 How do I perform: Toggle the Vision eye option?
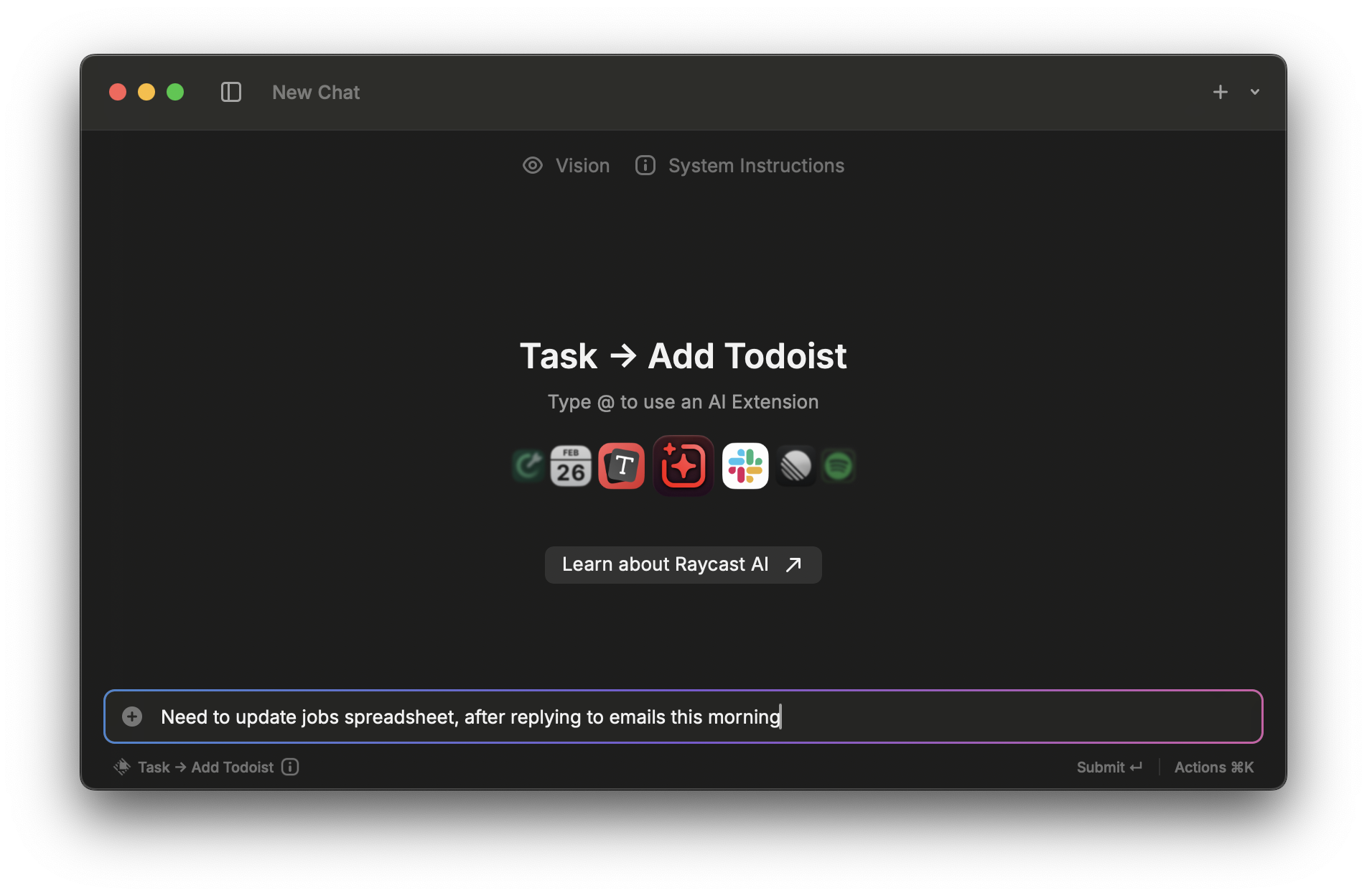566,166
